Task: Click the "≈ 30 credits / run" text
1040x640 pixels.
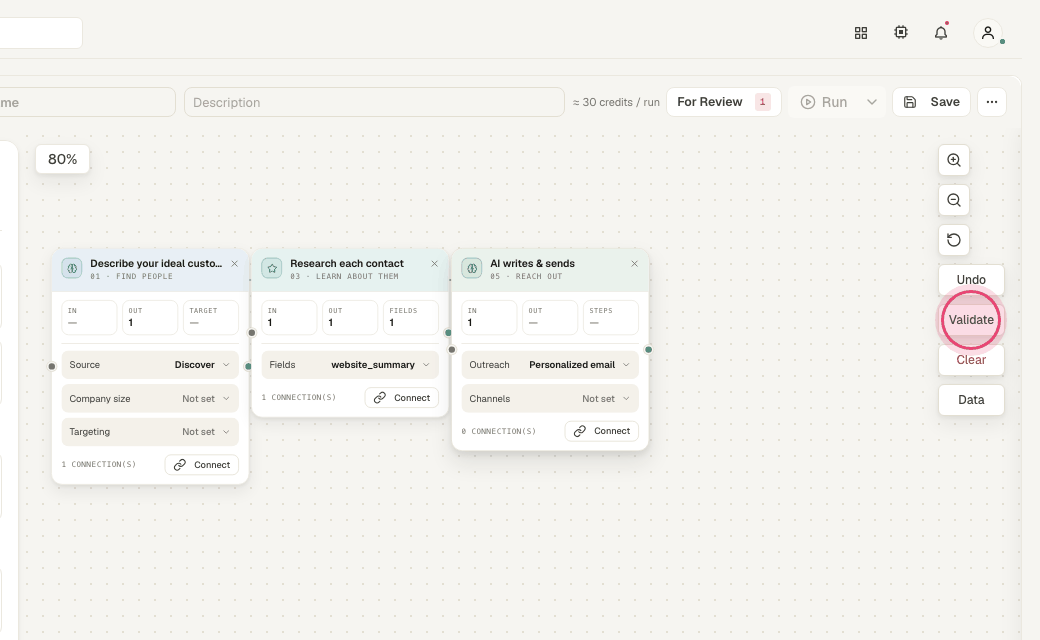Action: point(616,102)
